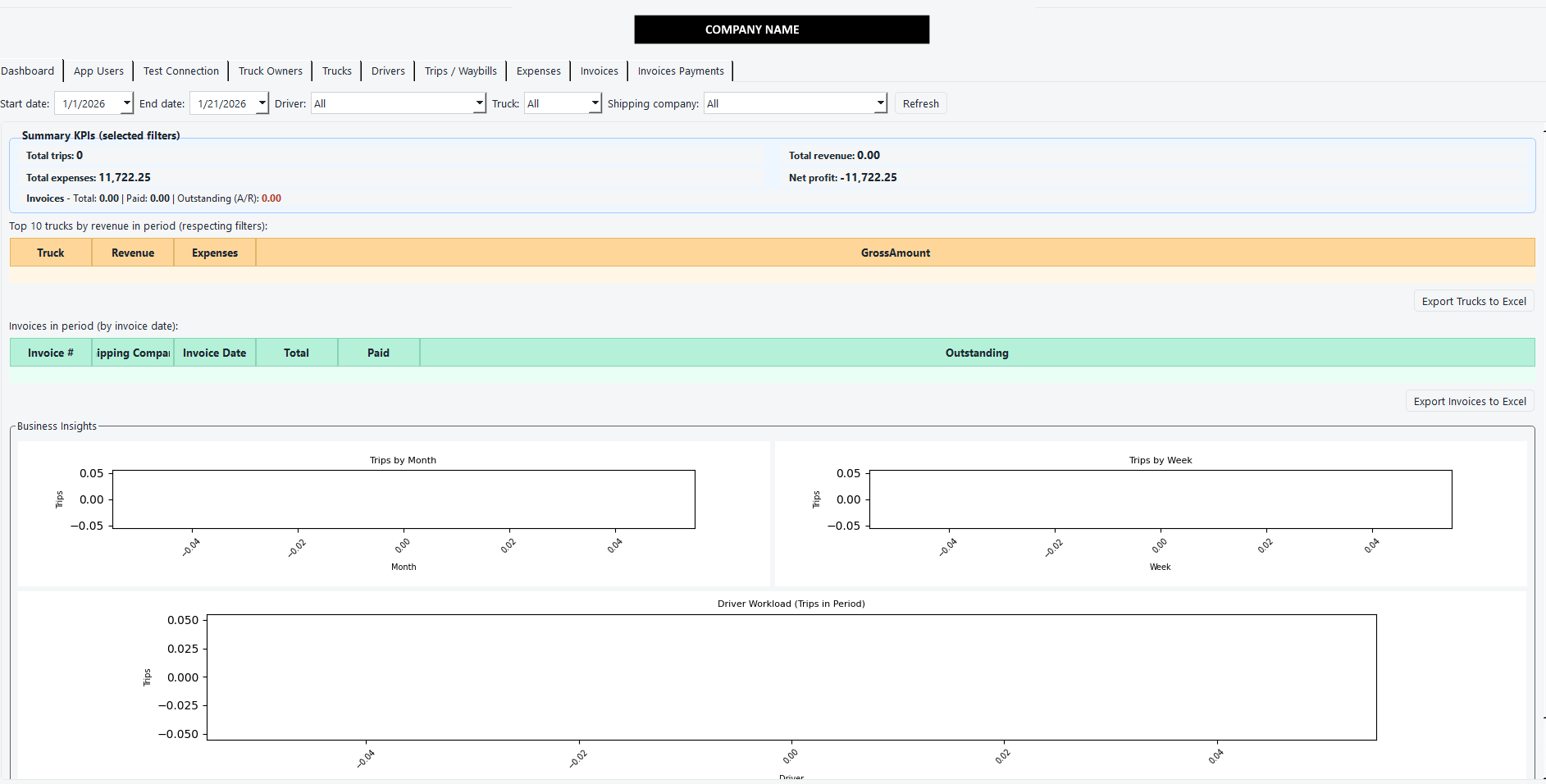Viewport: 1546px width, 784px height.
Task: Sort trucks table by Revenue column
Action: (x=133, y=253)
